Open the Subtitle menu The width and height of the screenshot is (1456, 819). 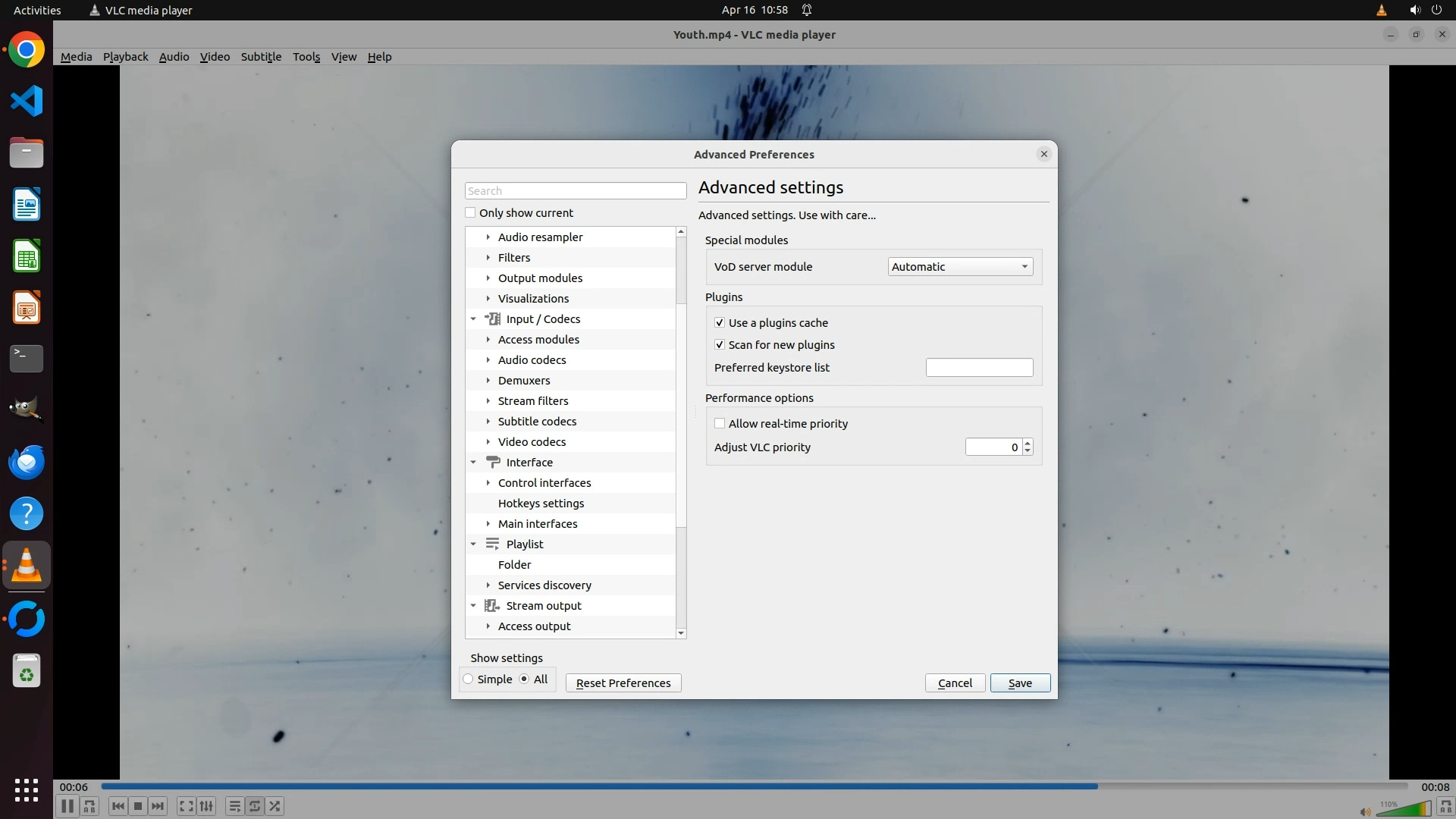click(x=261, y=57)
